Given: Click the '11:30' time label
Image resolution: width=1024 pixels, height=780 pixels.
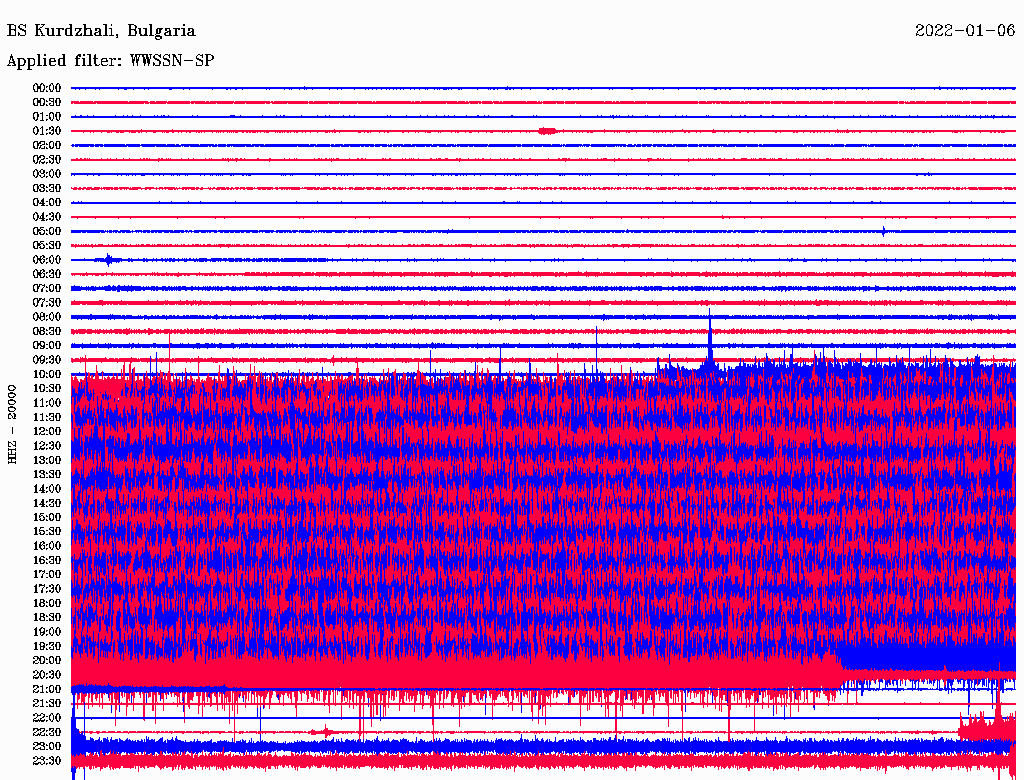Looking at the screenshot, I should click(x=47, y=417).
